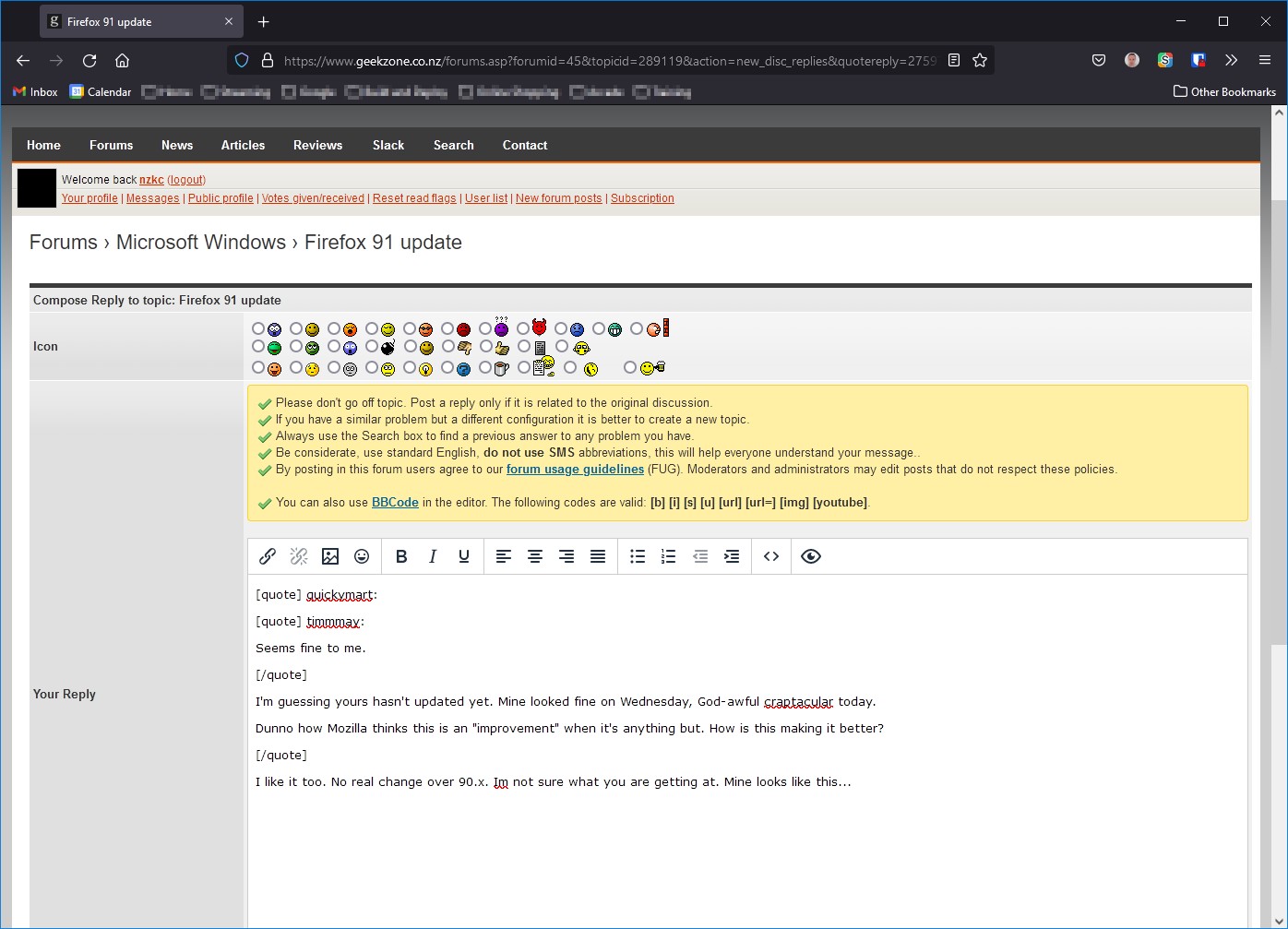
Task: Open the emoji smiley picker in editor
Action: click(x=362, y=556)
